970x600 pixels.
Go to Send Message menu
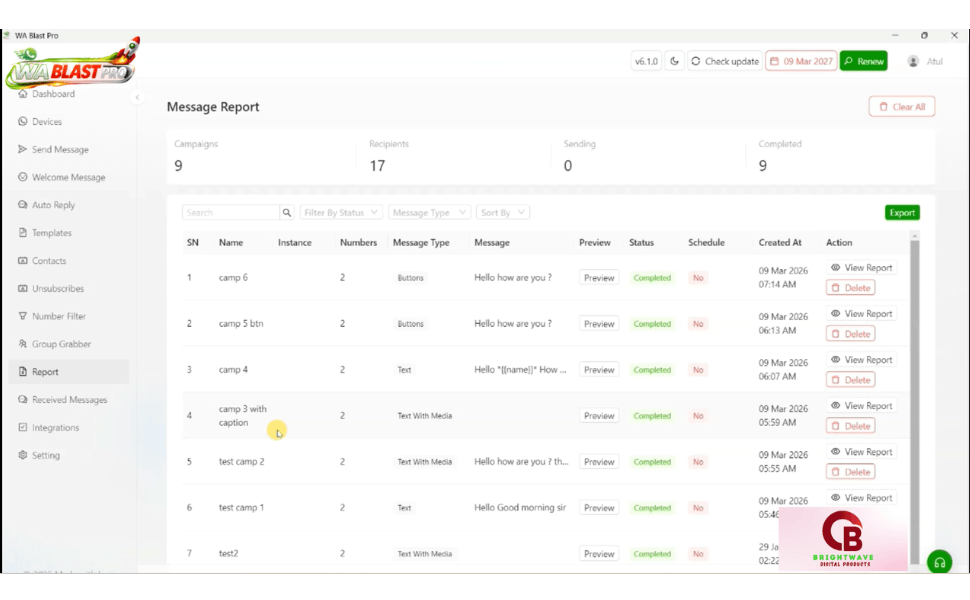pos(60,150)
